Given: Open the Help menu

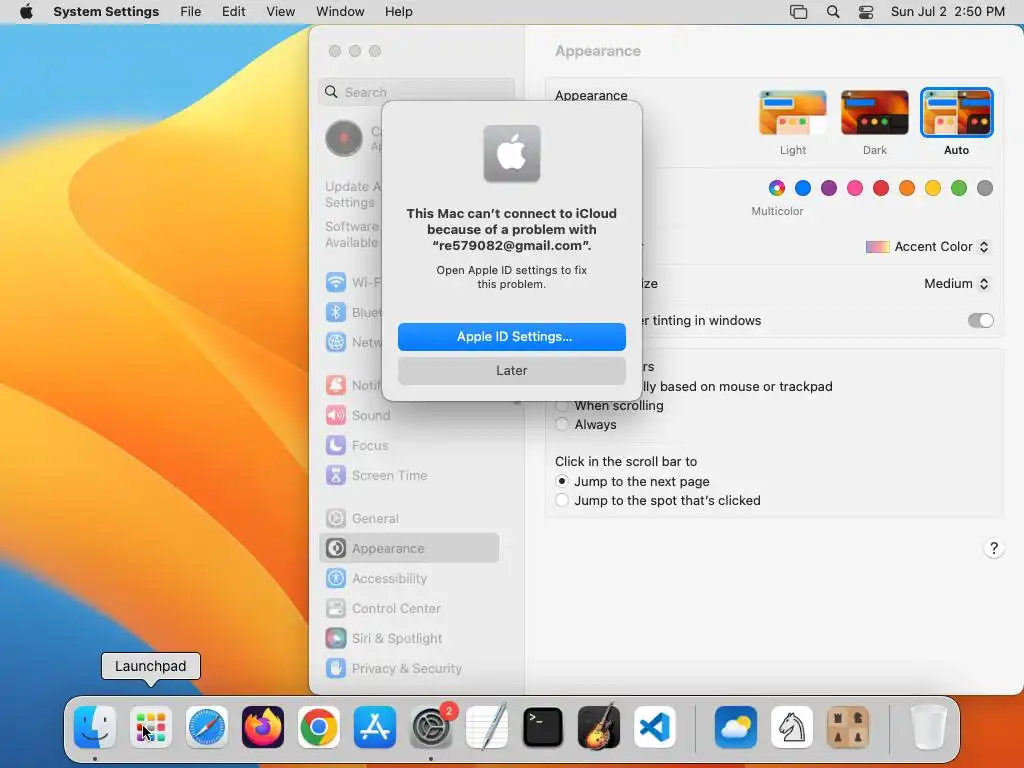Looking at the screenshot, I should pyautogui.click(x=398, y=12).
